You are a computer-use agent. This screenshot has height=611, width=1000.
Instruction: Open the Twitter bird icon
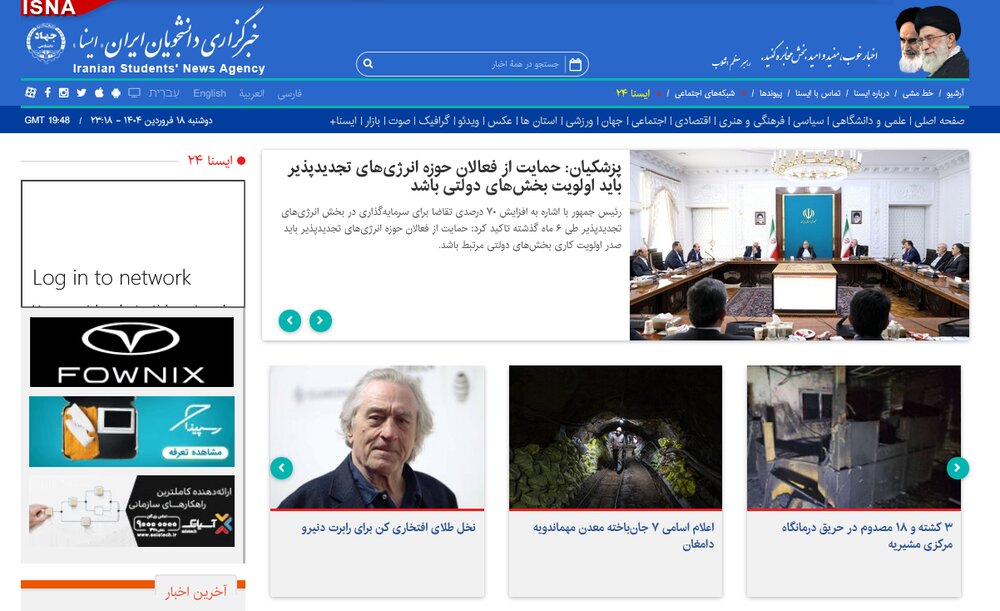click(x=81, y=92)
